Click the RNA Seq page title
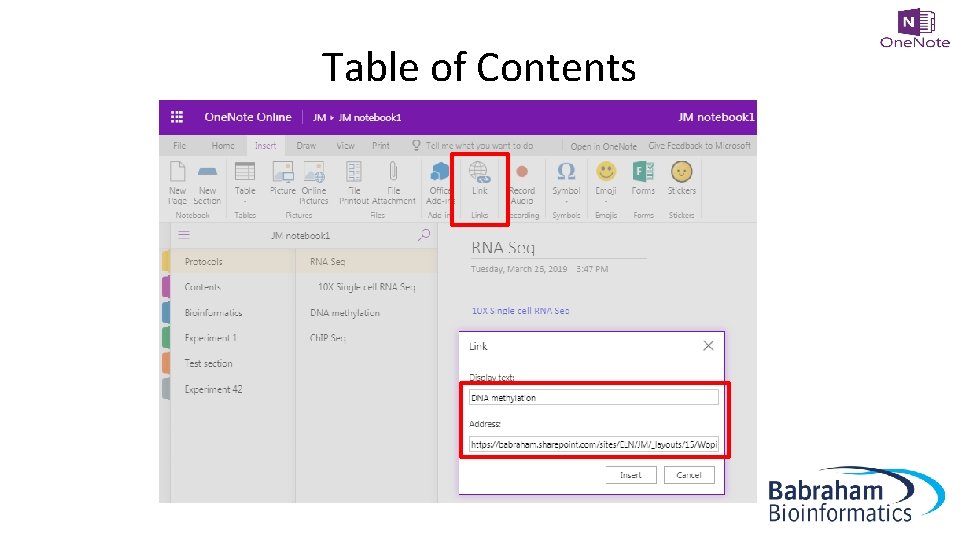Screen dimensions: 960x540 [503, 247]
